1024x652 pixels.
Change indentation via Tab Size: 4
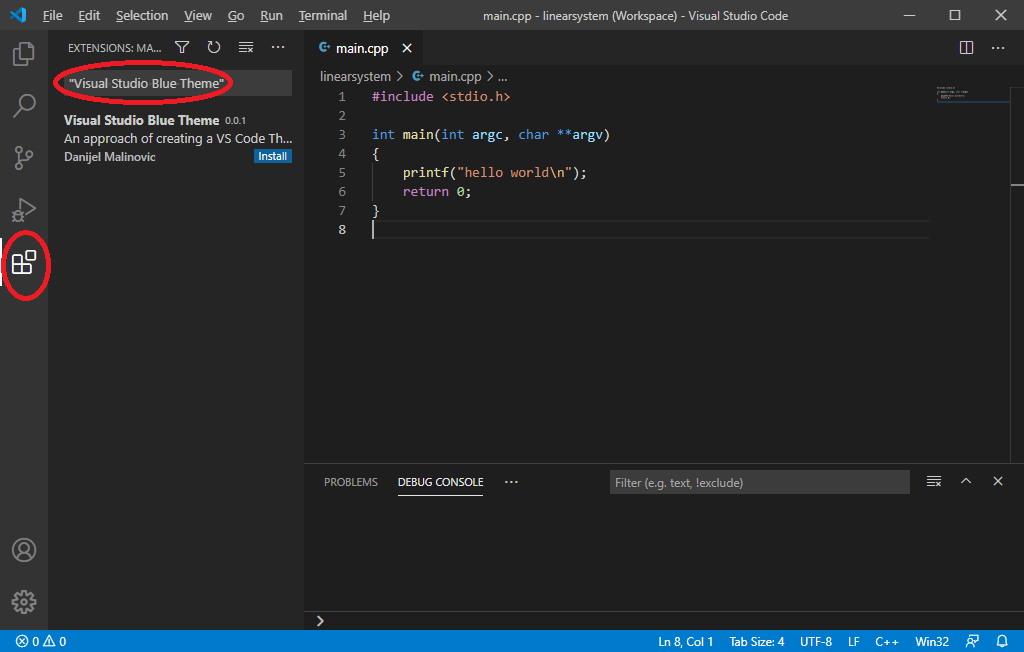point(757,642)
